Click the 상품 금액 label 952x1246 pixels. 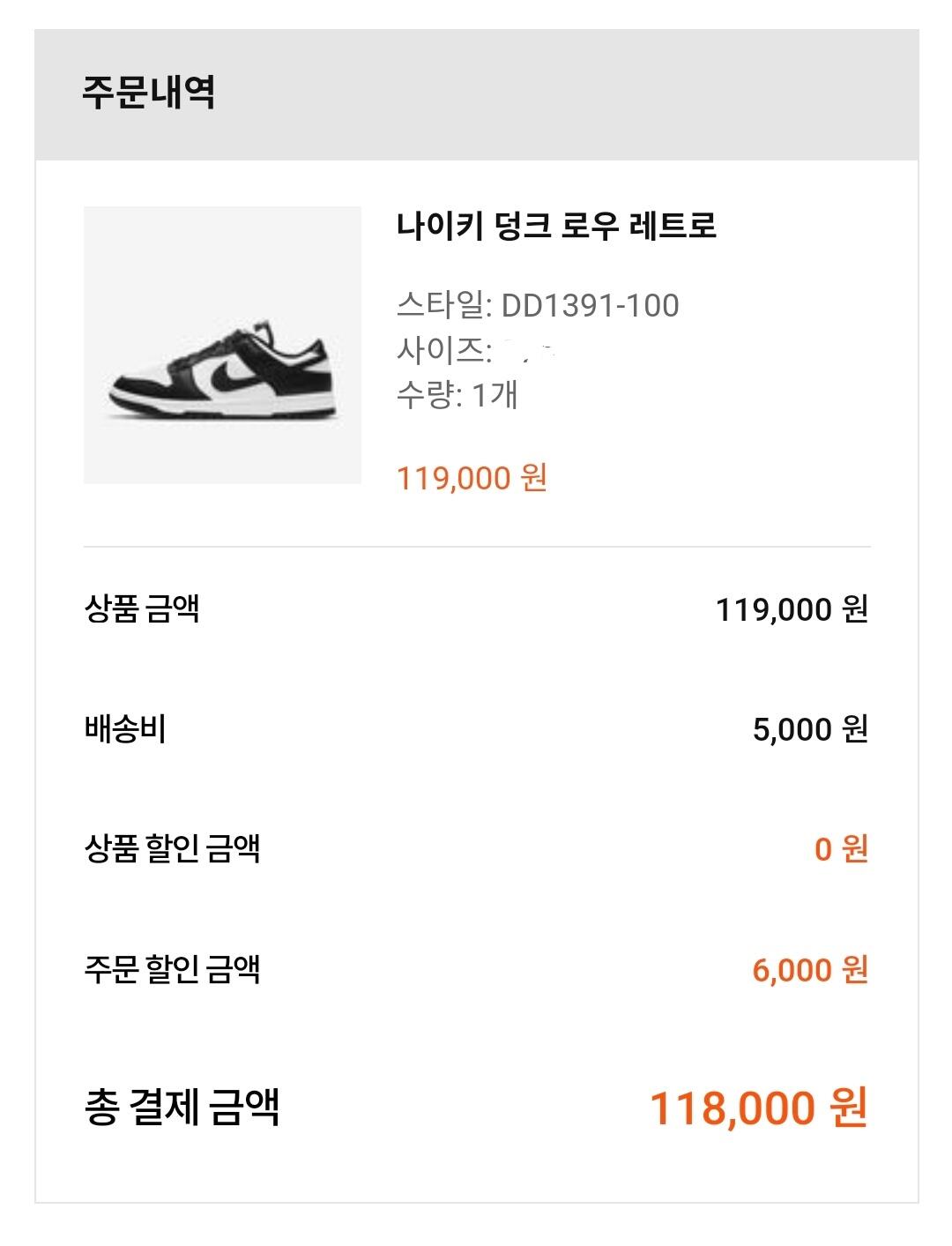142,608
